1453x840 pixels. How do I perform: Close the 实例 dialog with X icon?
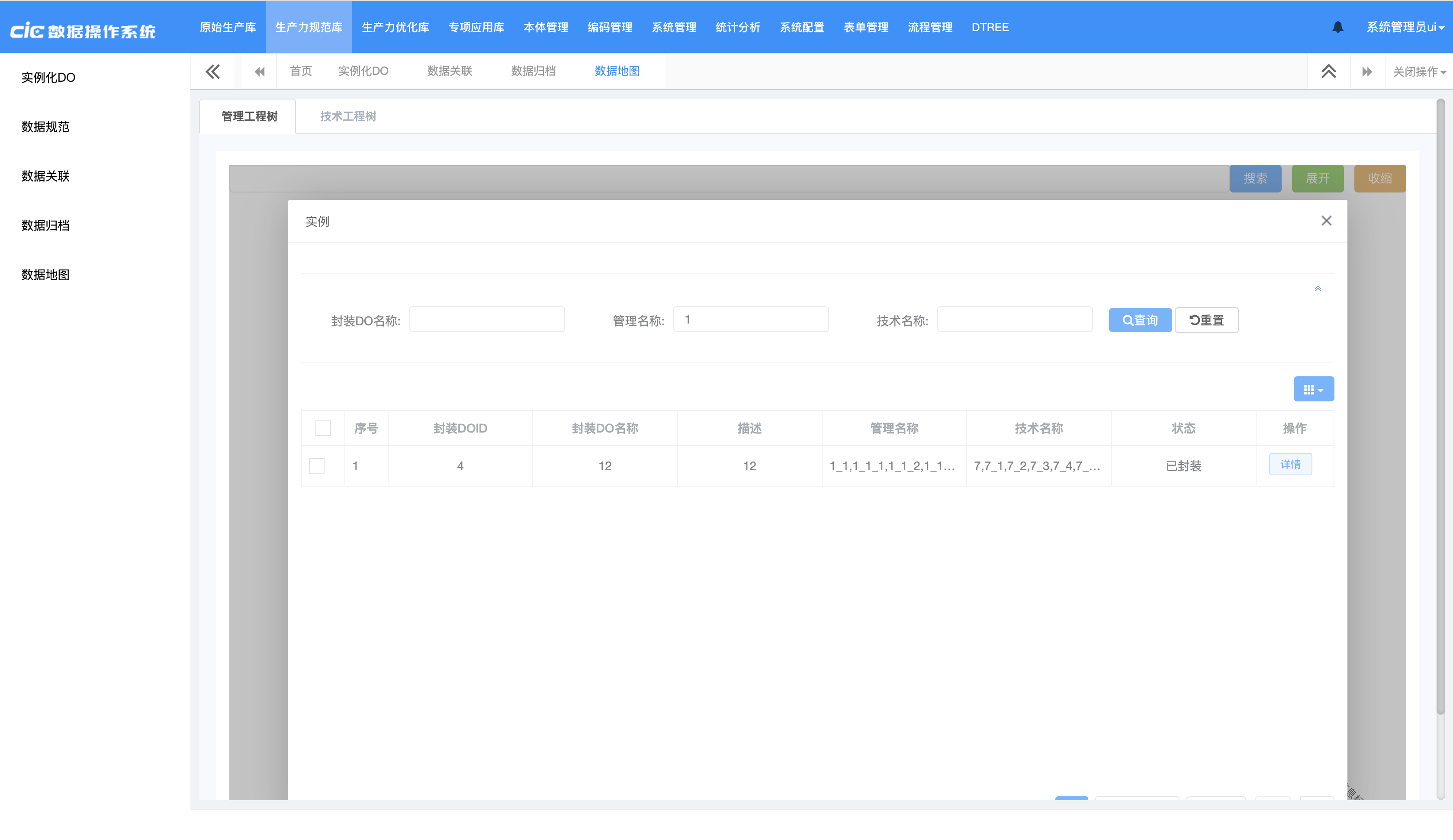point(1326,221)
